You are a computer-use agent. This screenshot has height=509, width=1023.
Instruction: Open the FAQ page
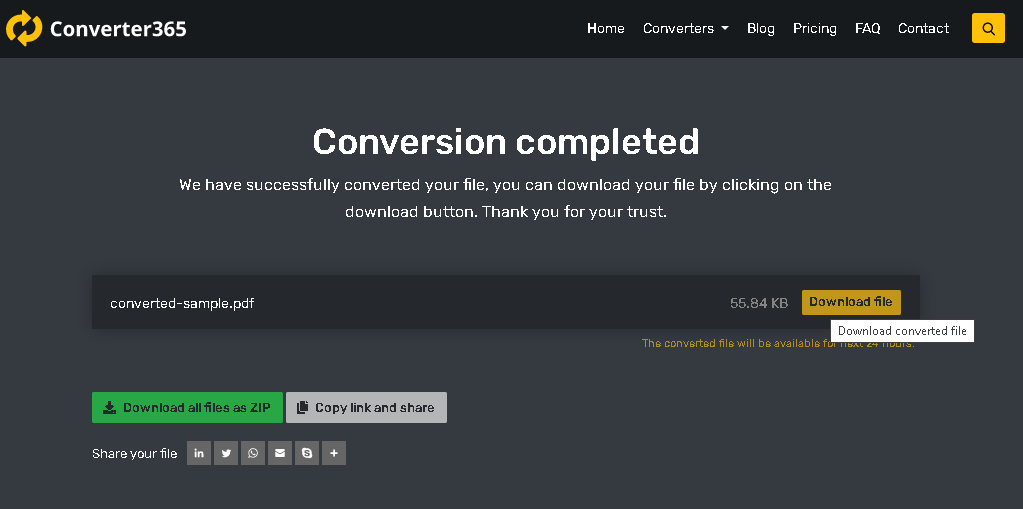pyautogui.click(x=867, y=28)
